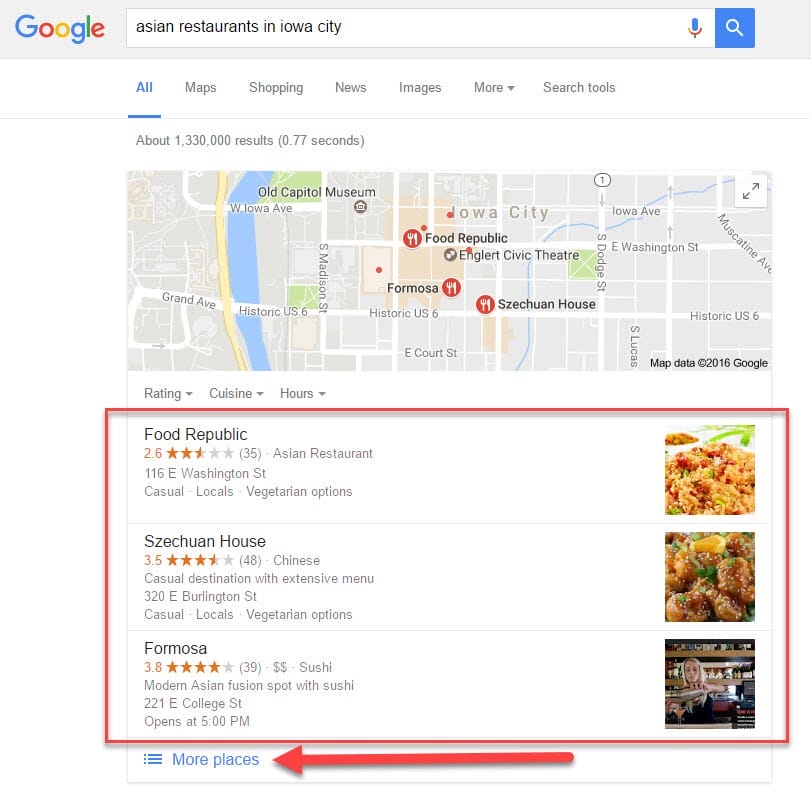Image resolution: width=811 pixels, height=802 pixels.
Task: Expand the map with fullscreen arrows icon
Action: pyautogui.click(x=750, y=191)
